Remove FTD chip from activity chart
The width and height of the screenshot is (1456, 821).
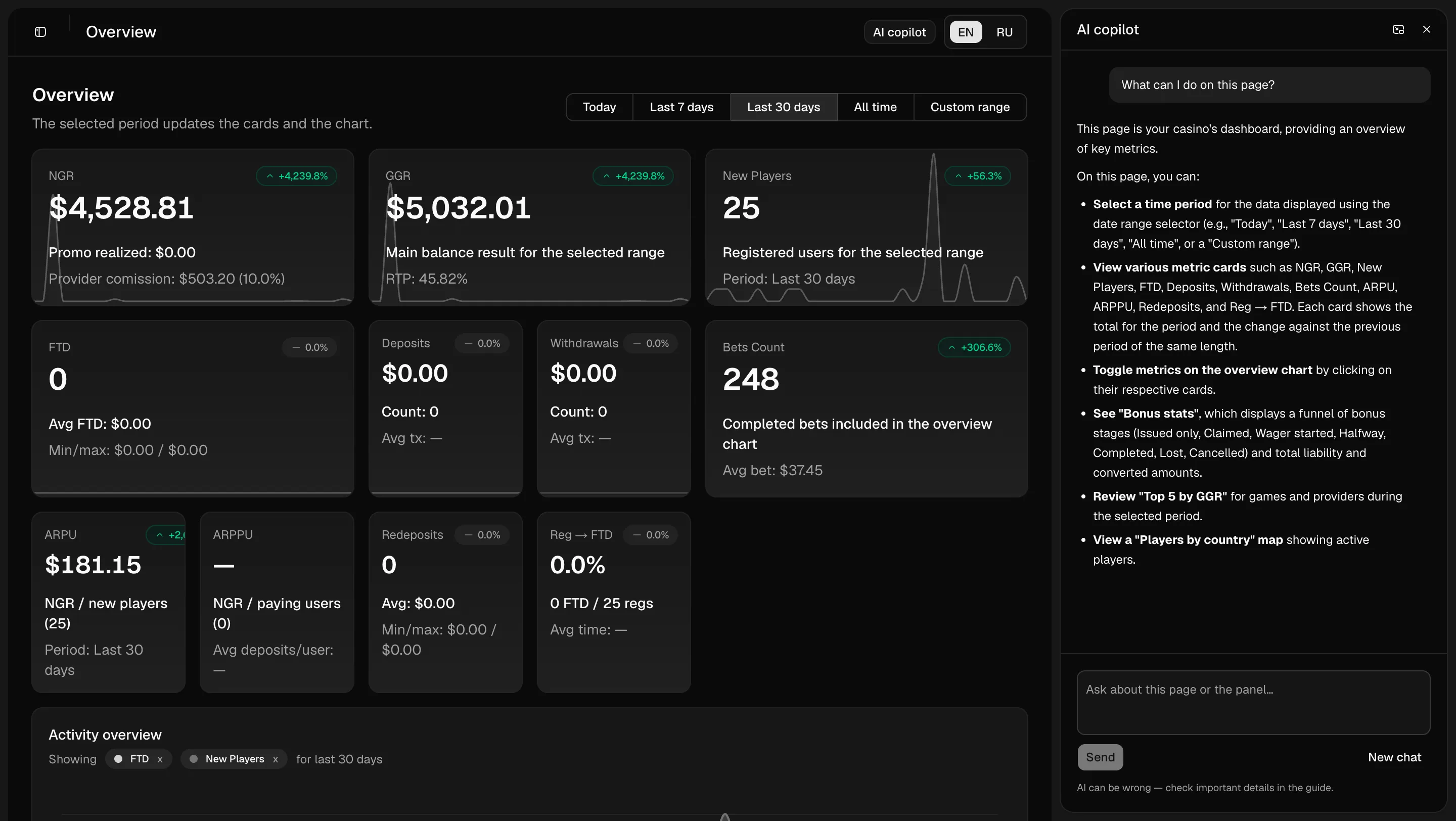[160, 759]
